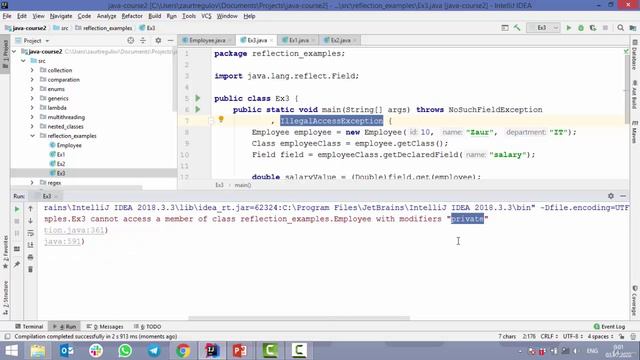The image size is (640, 360).
Task: Open the Run configuration dropdown Ex3
Action: click(x=543, y=28)
